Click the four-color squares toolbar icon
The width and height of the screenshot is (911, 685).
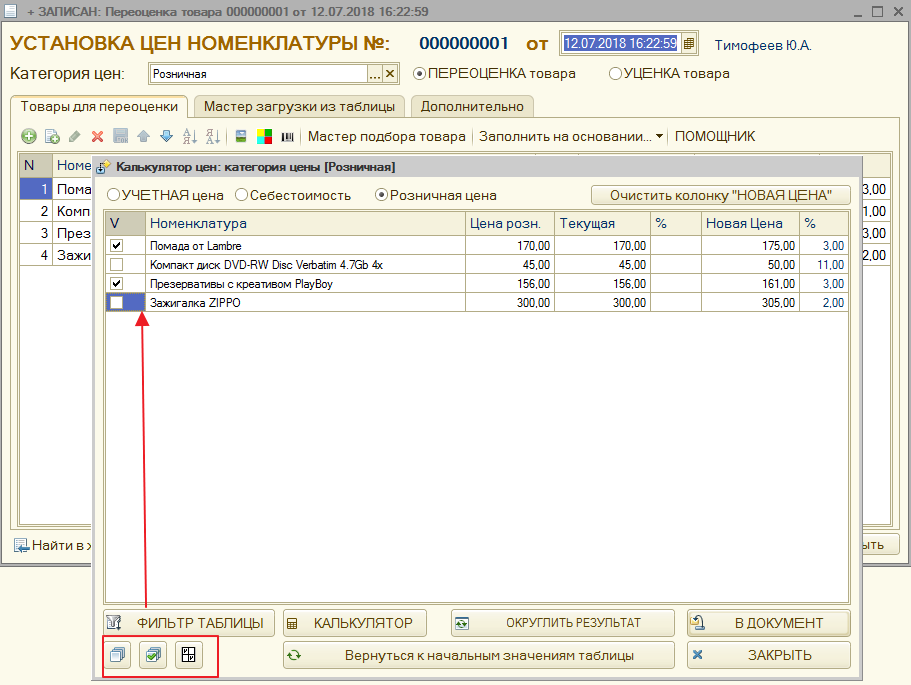[x=264, y=137]
